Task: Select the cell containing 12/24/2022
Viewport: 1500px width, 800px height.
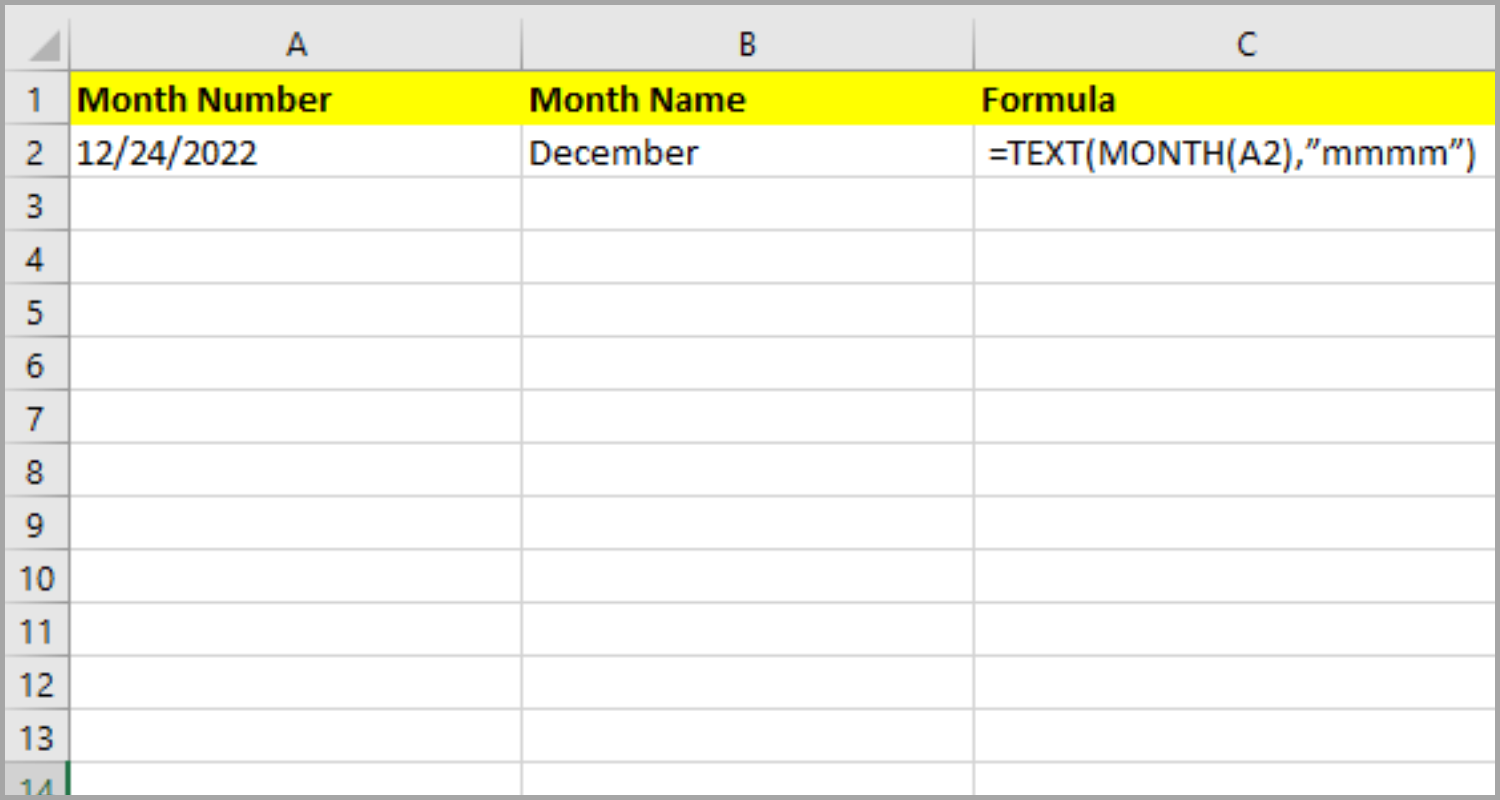Action: coord(295,151)
